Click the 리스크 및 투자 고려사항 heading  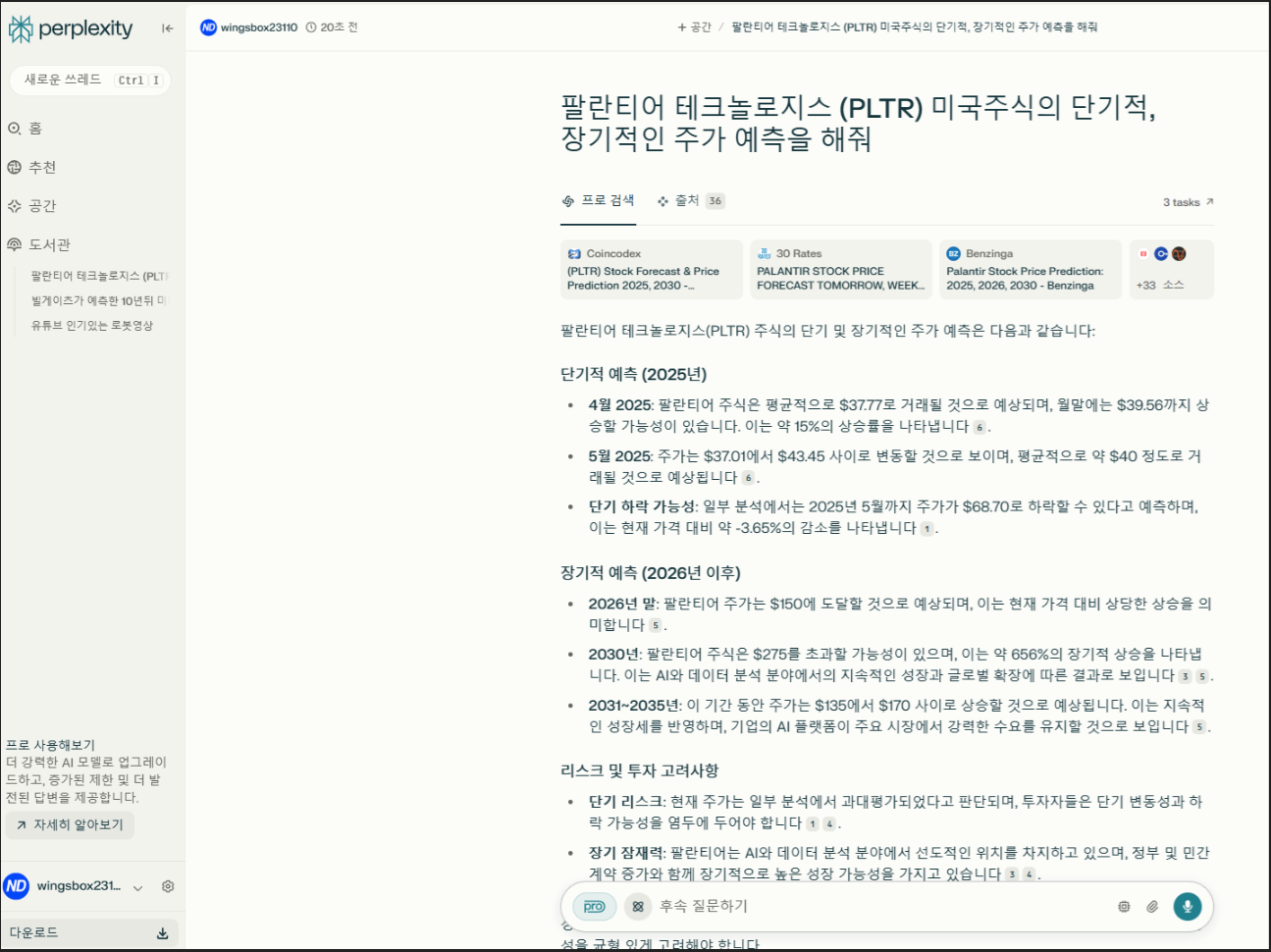pos(640,771)
